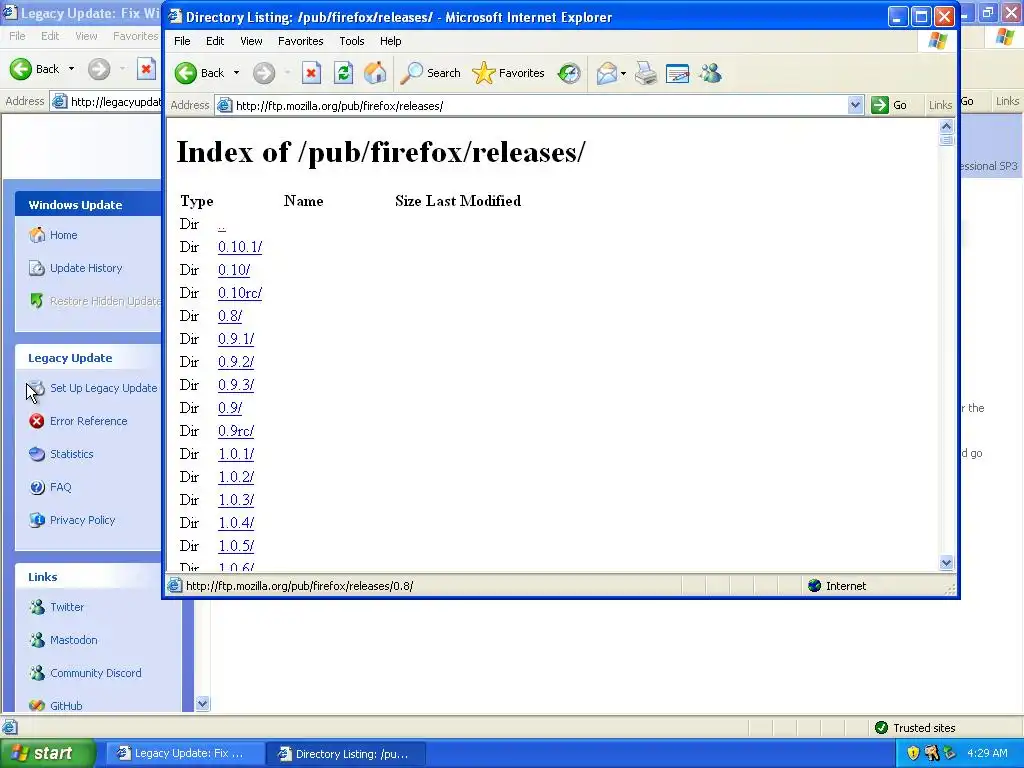Open the parent directory '..' link

click(x=222, y=225)
